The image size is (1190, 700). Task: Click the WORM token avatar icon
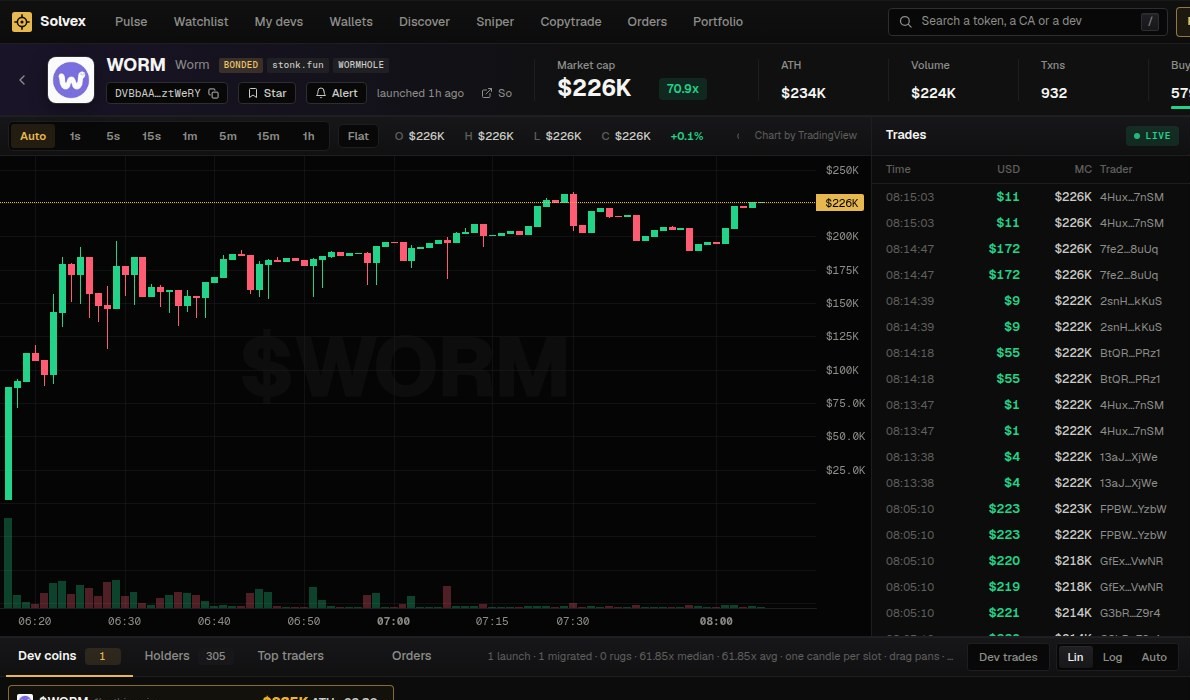point(71,80)
